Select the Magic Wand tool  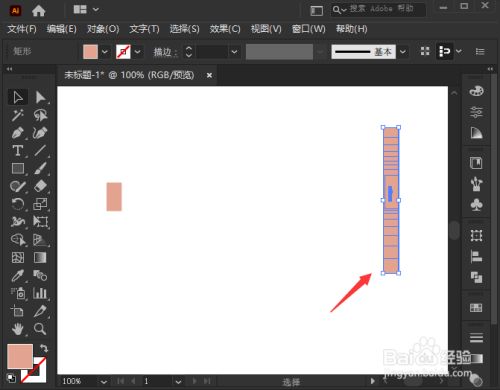pos(17,115)
